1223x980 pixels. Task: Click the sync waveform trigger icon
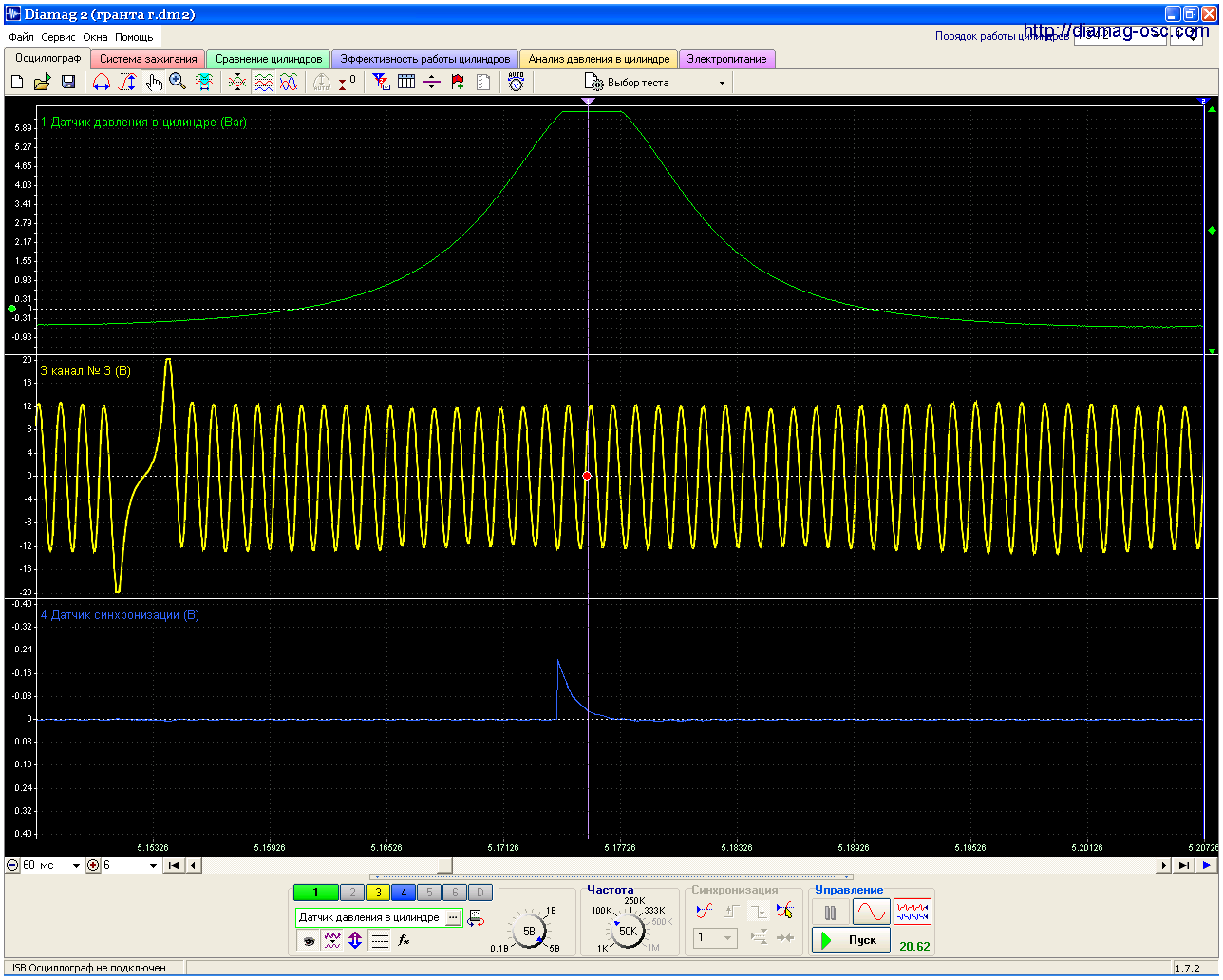click(704, 911)
